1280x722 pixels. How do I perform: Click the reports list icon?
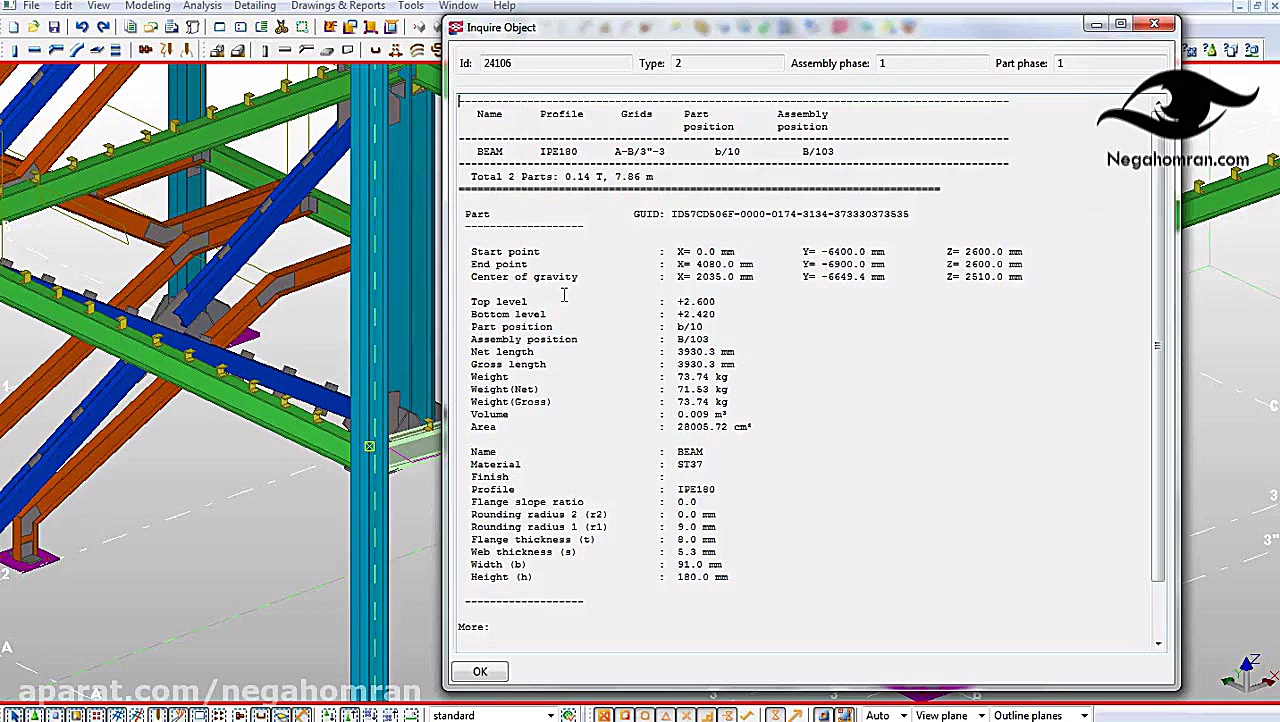point(131,27)
